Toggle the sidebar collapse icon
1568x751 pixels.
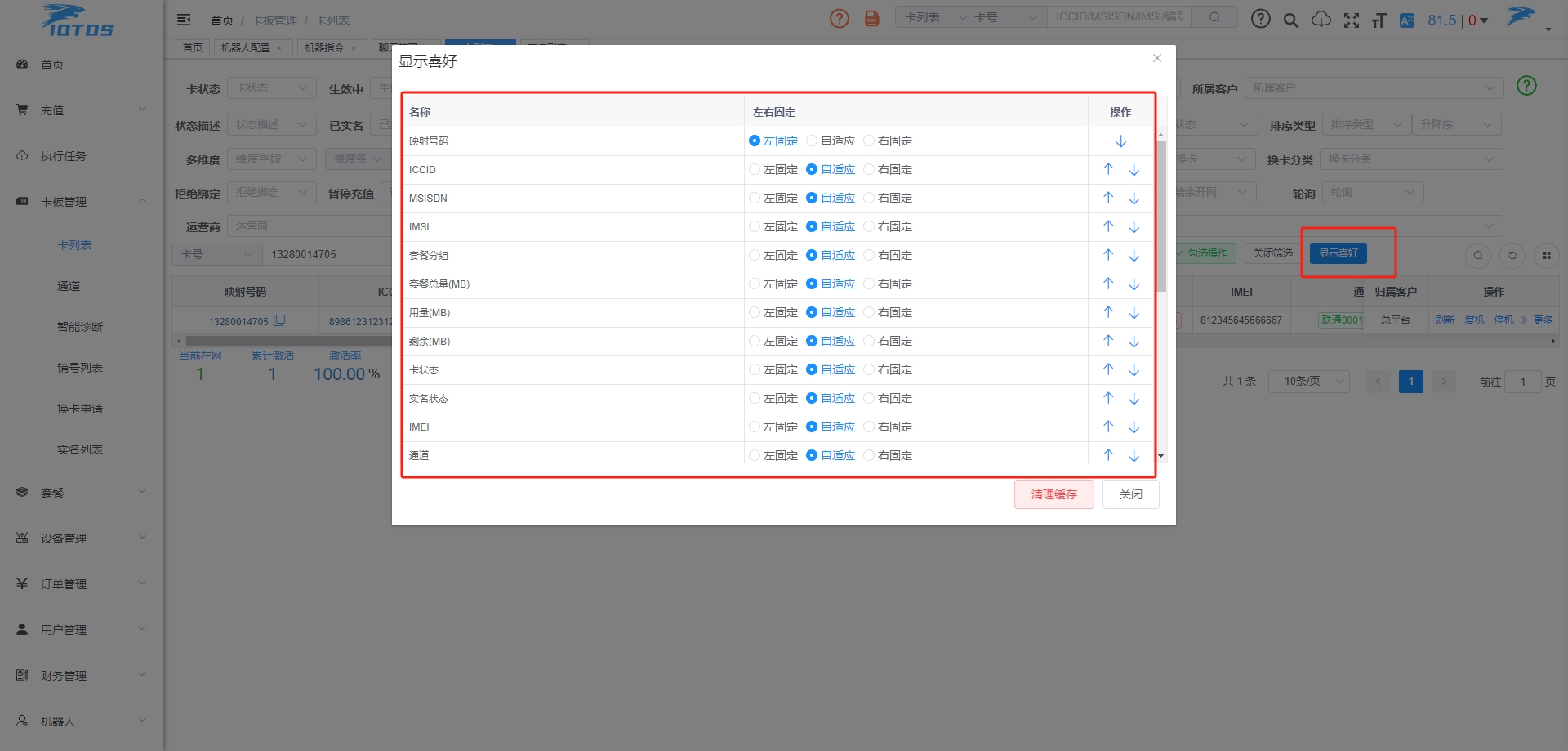[184, 20]
